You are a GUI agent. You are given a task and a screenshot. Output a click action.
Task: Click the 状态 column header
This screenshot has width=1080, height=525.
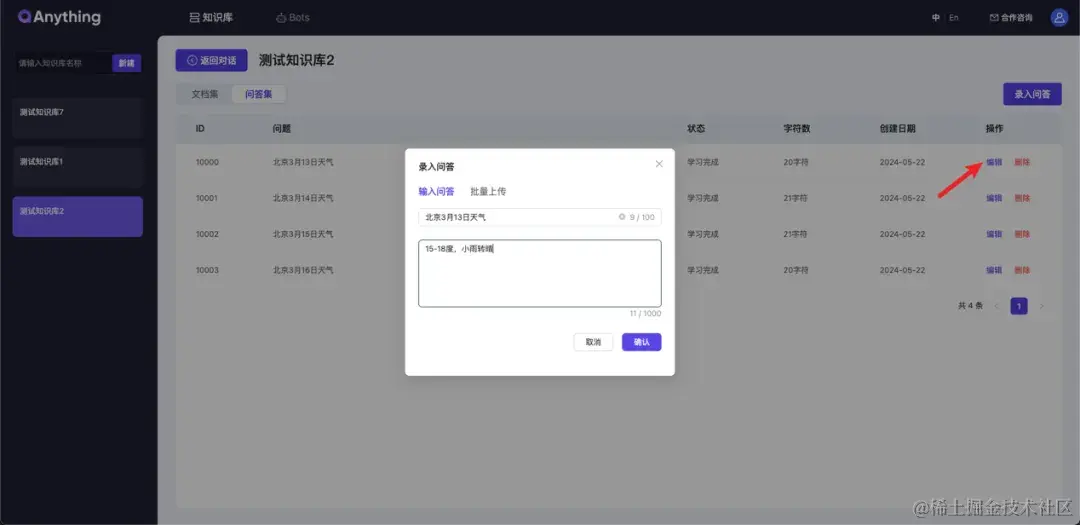pyautogui.click(x=696, y=129)
